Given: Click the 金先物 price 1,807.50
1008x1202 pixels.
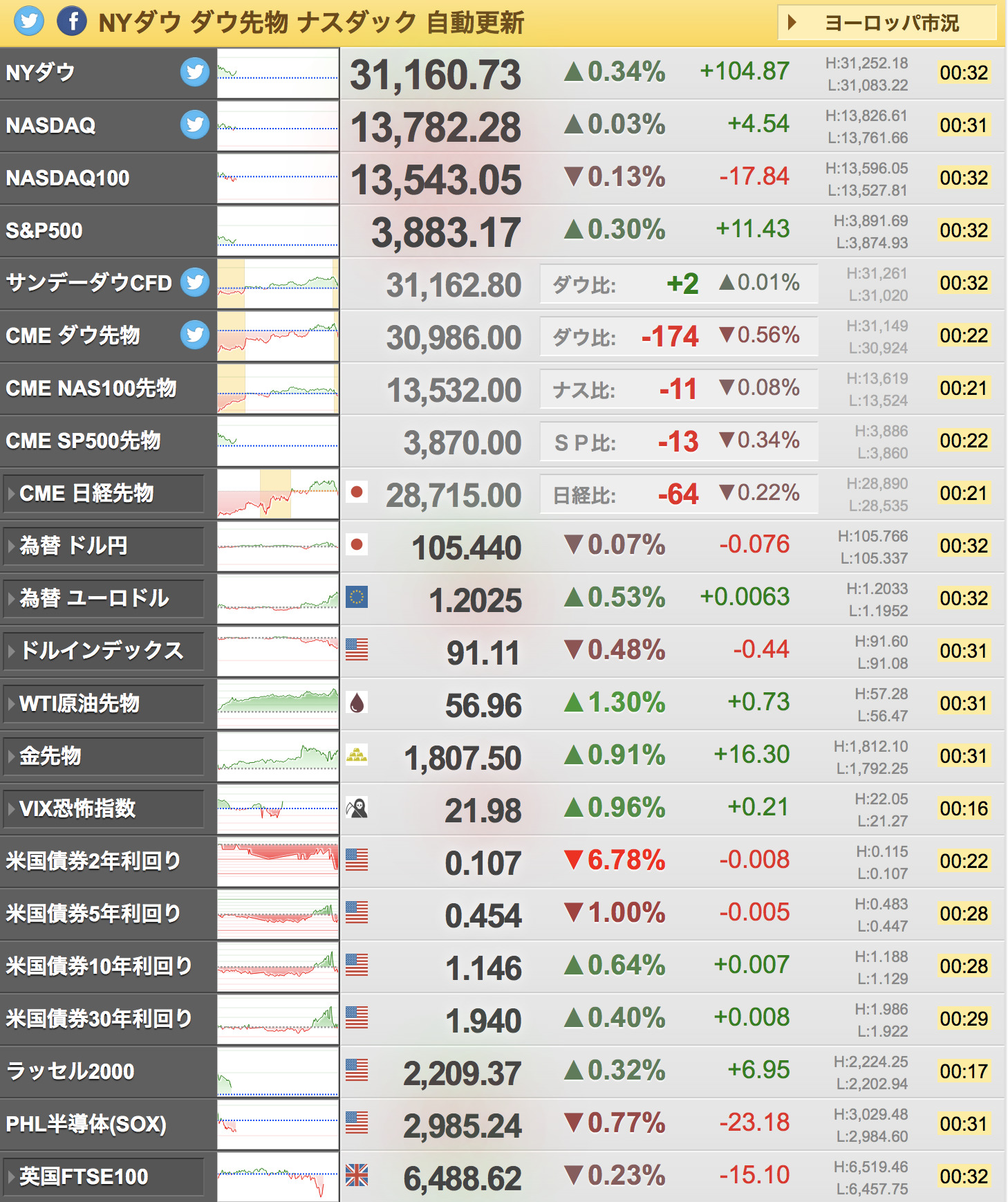Looking at the screenshot, I should (463, 758).
